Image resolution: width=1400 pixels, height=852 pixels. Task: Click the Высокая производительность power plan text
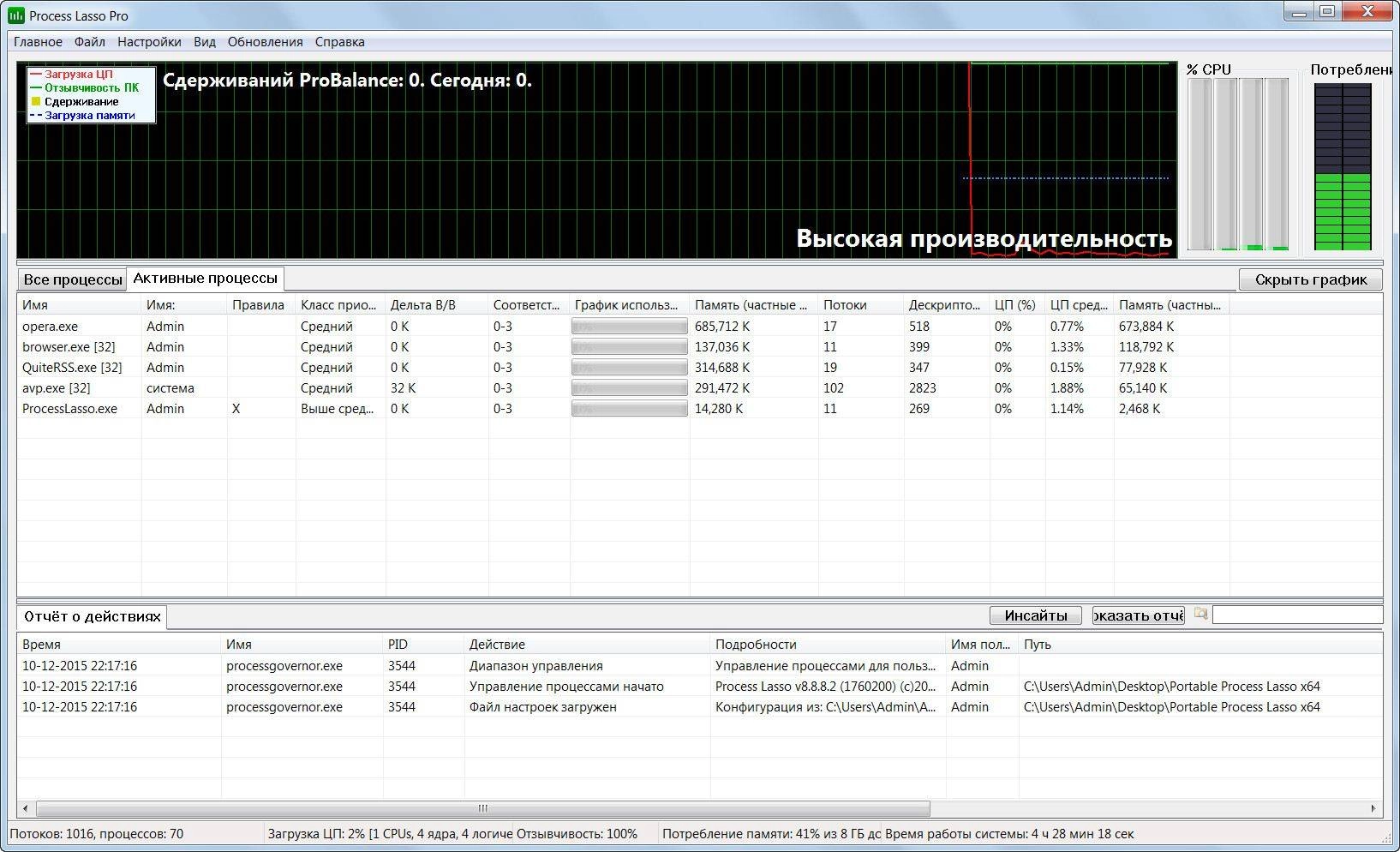[984, 237]
